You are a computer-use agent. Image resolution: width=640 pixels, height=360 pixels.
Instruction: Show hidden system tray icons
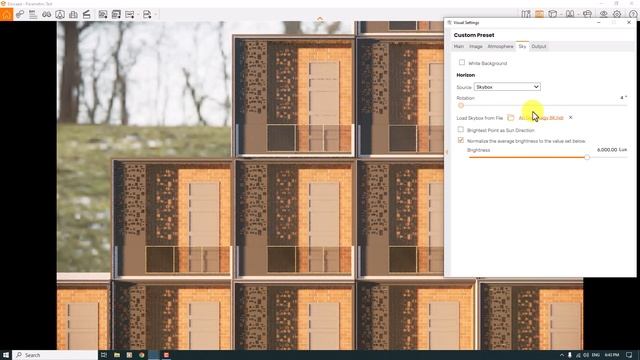pyautogui.click(x=562, y=355)
